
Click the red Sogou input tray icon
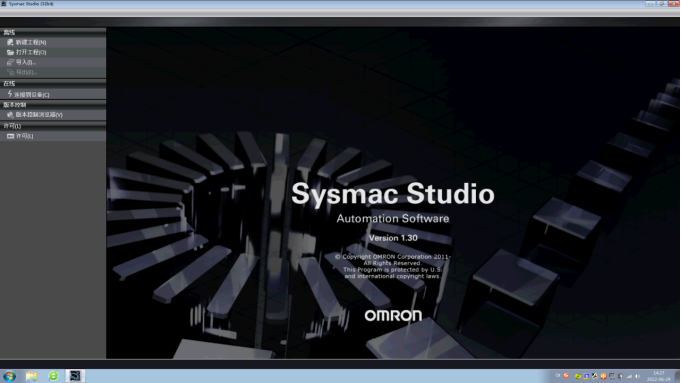tap(566, 376)
